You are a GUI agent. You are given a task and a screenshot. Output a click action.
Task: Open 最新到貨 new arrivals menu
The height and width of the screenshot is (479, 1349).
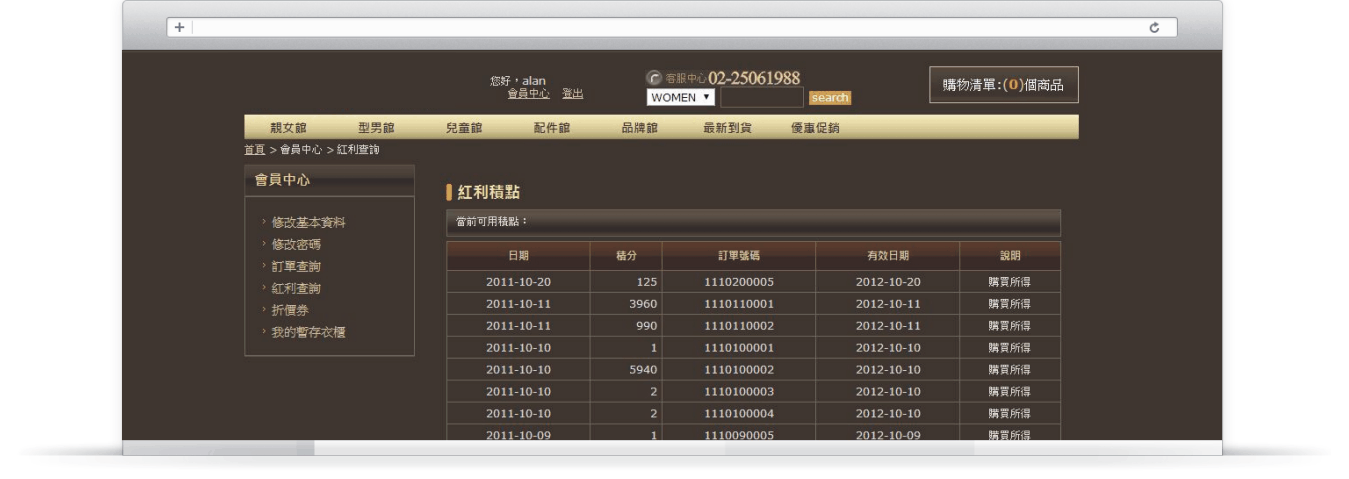(x=727, y=127)
